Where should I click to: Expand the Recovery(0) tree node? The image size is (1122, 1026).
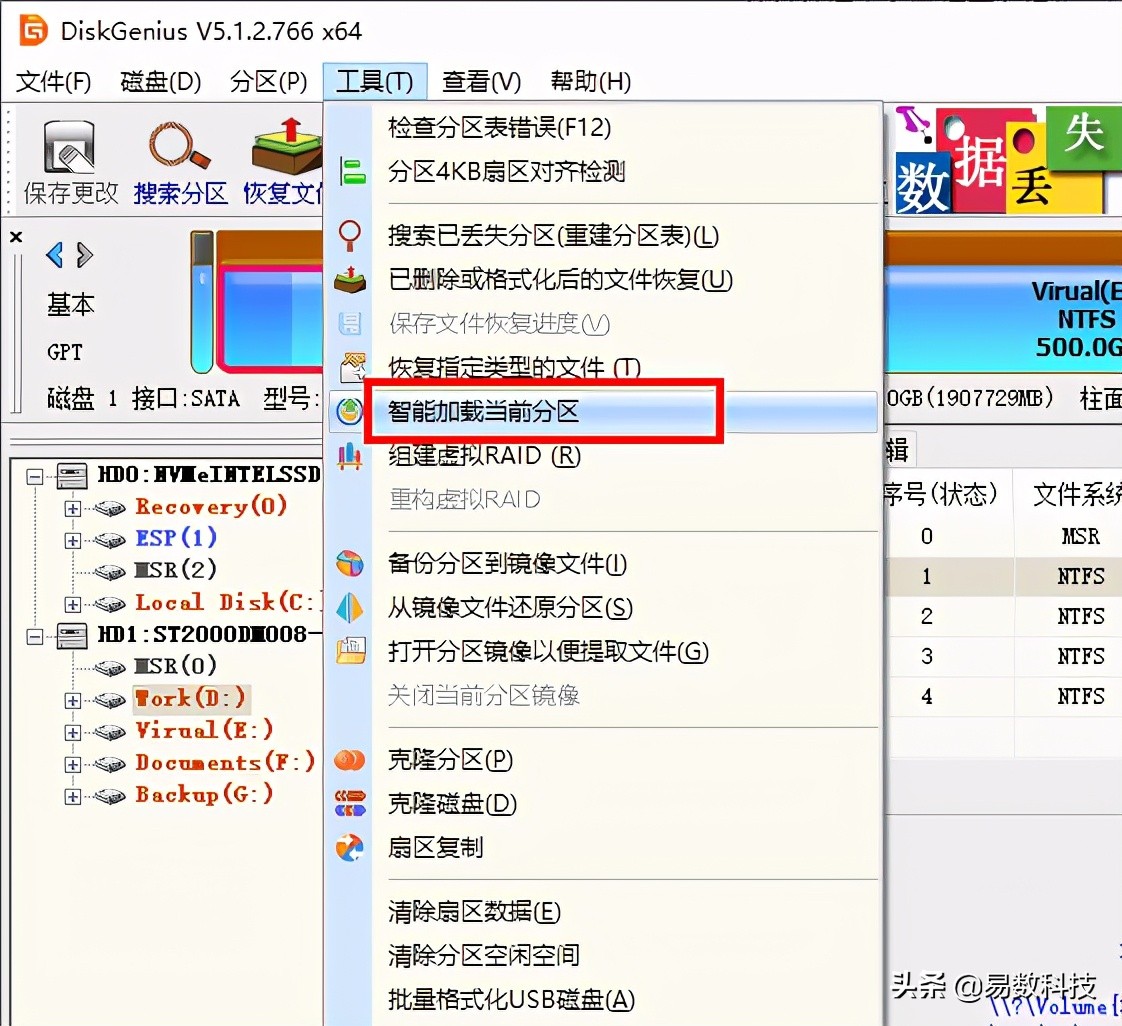click(x=71, y=507)
